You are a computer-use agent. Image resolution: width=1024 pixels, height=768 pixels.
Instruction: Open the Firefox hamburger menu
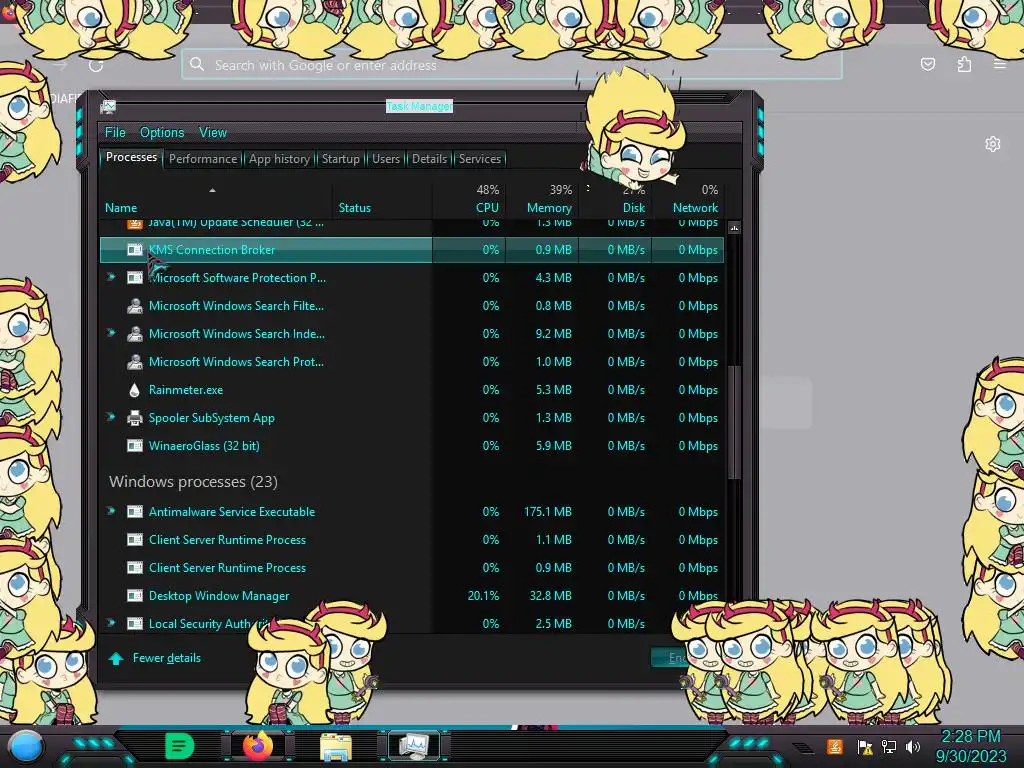point(999,64)
